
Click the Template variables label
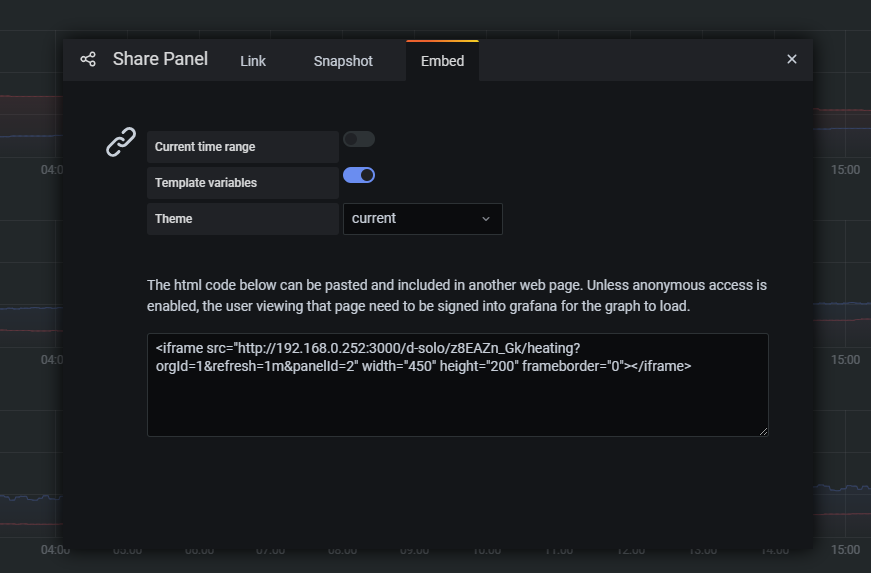(x=206, y=183)
